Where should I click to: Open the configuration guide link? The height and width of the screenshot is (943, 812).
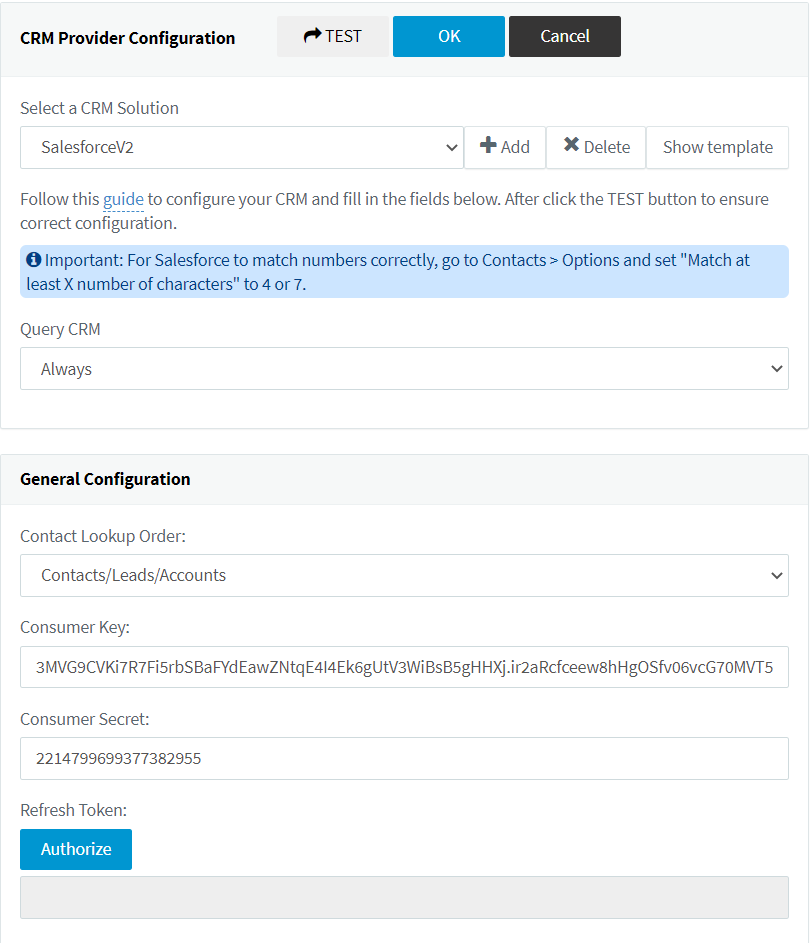[x=123, y=199]
